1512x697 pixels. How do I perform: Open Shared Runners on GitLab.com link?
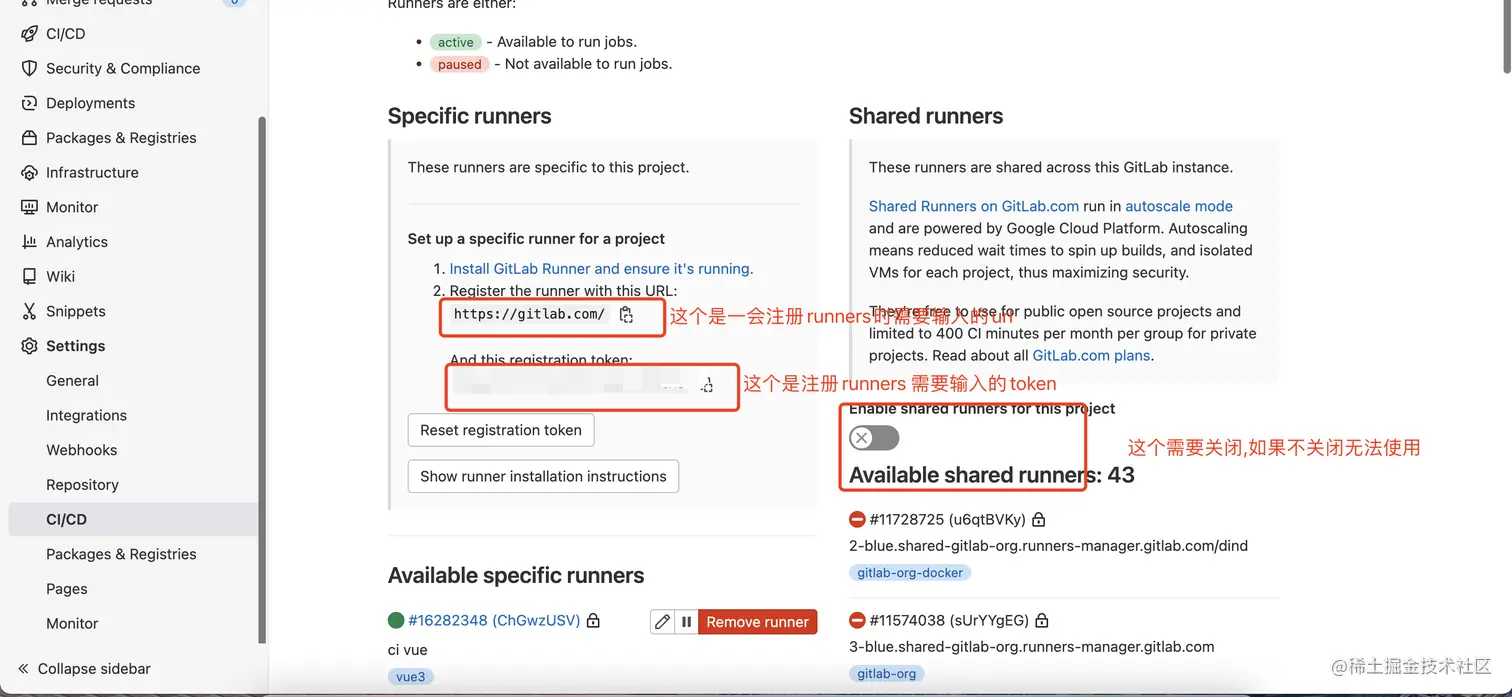coord(974,206)
